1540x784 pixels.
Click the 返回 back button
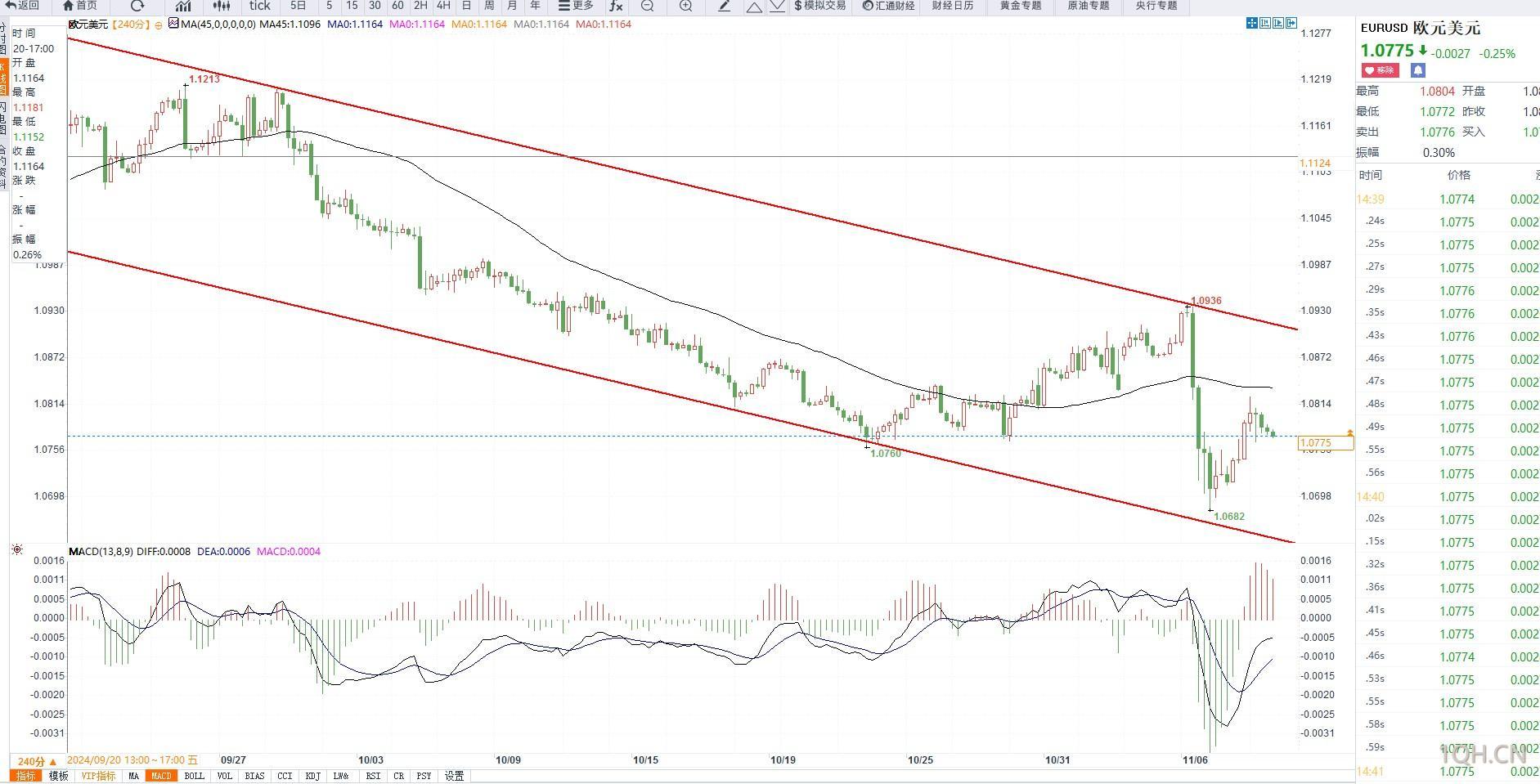(x=22, y=6)
